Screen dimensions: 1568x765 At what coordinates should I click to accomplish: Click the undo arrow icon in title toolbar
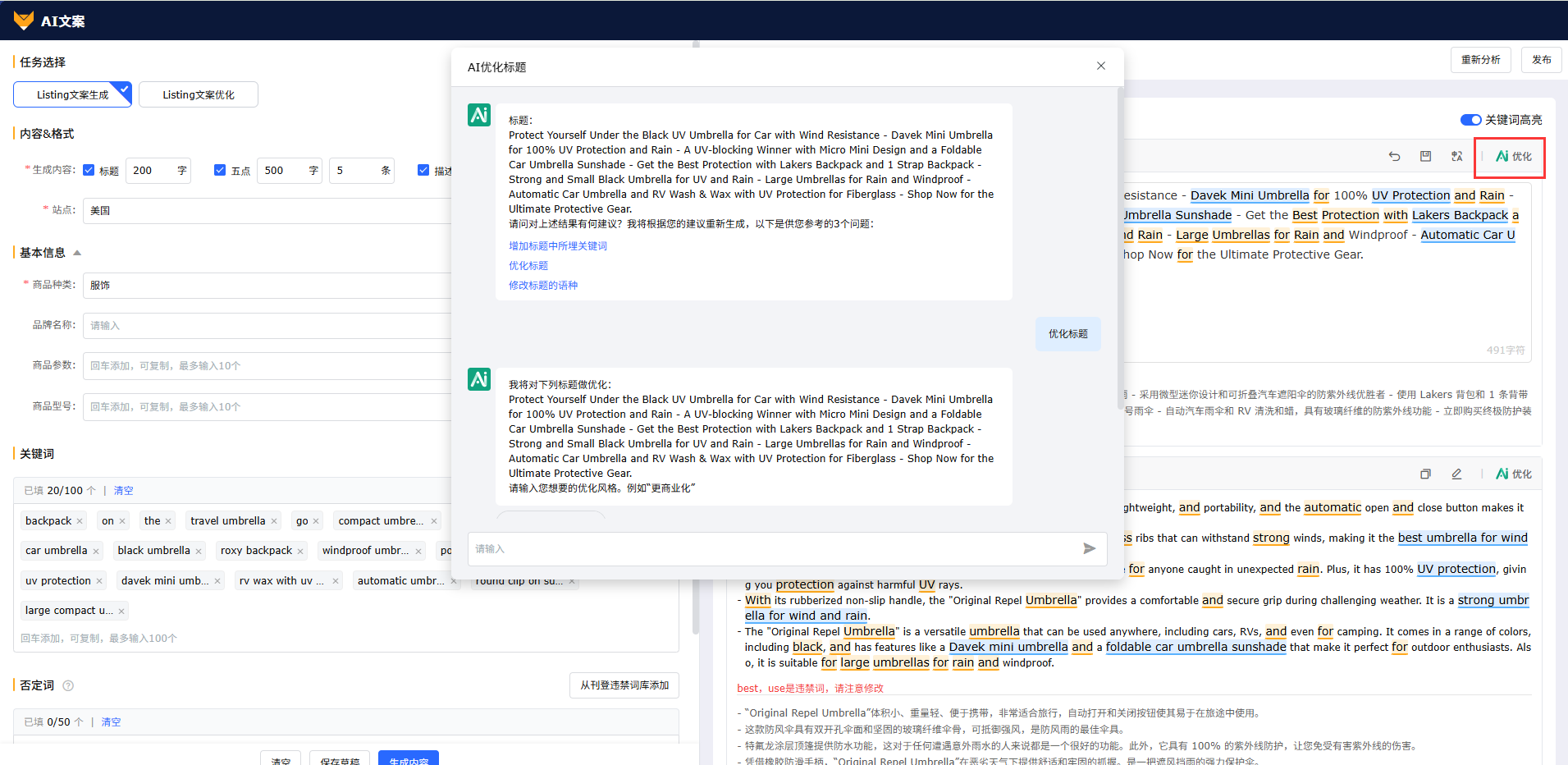[1394, 156]
